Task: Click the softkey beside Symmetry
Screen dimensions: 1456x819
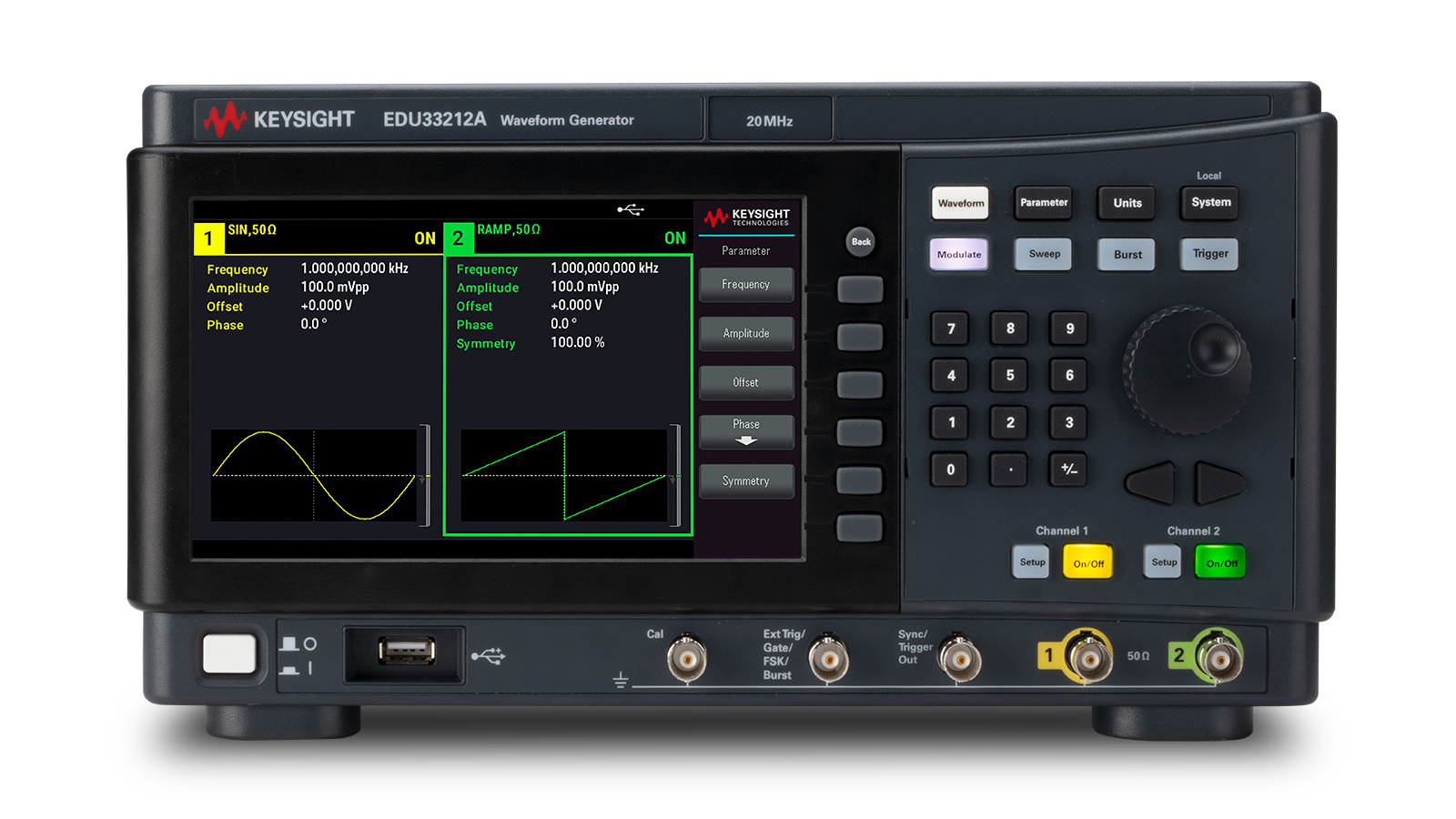Action: pyautogui.click(x=860, y=480)
